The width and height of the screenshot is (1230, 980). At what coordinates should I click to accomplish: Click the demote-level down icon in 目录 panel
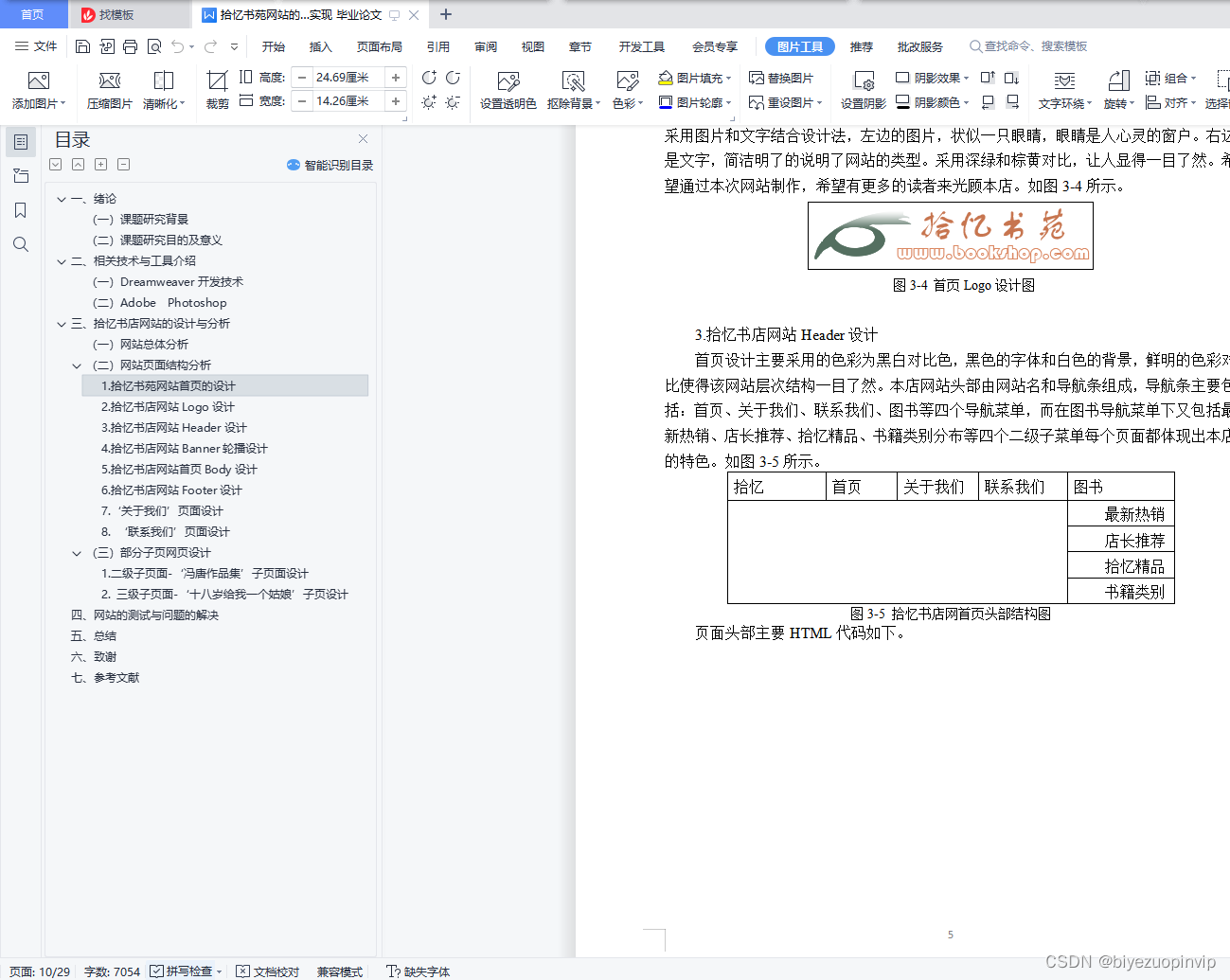(55, 165)
